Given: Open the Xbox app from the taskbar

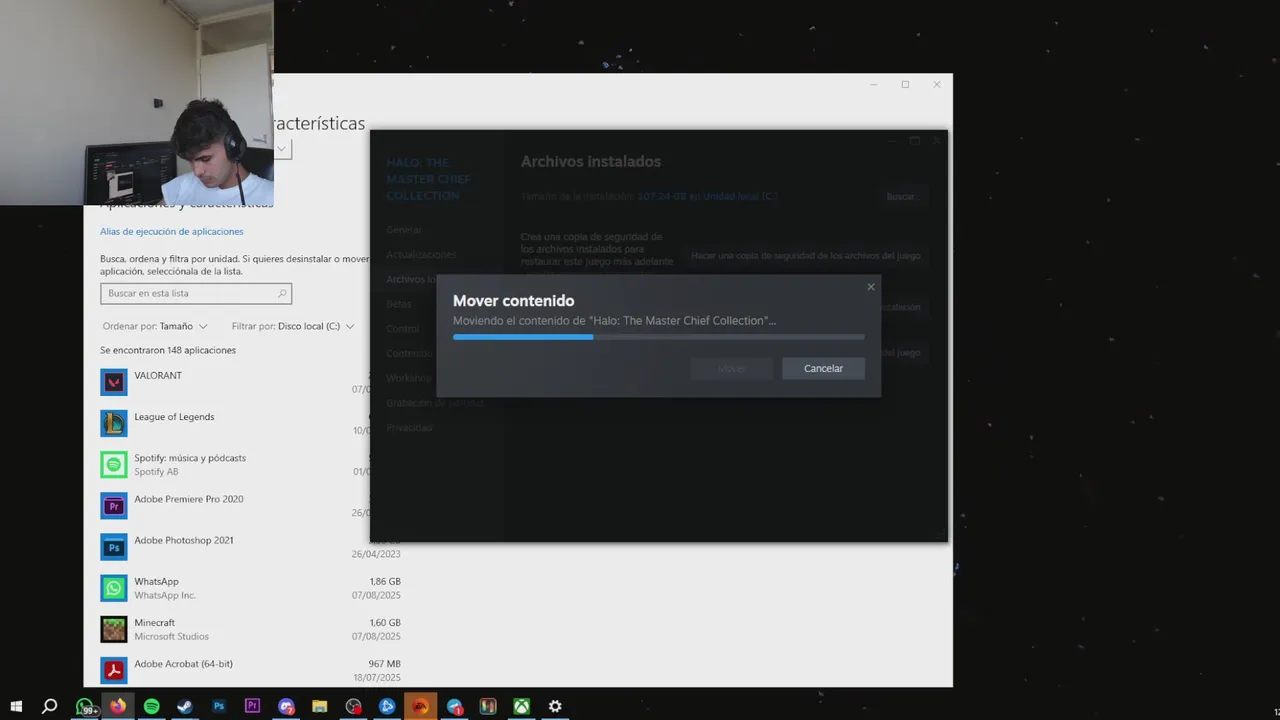Looking at the screenshot, I should [522, 706].
